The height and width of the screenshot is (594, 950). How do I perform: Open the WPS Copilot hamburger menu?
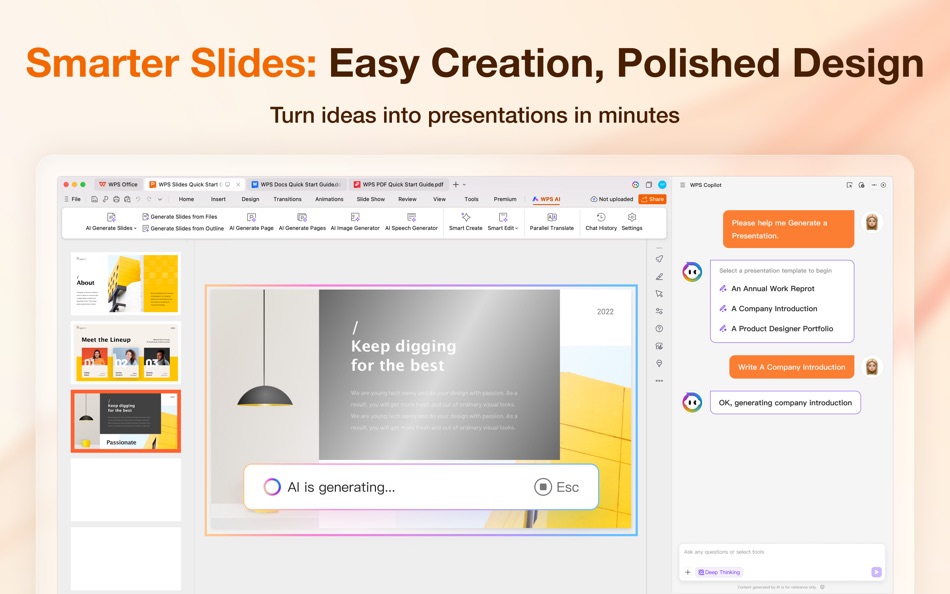coord(682,185)
